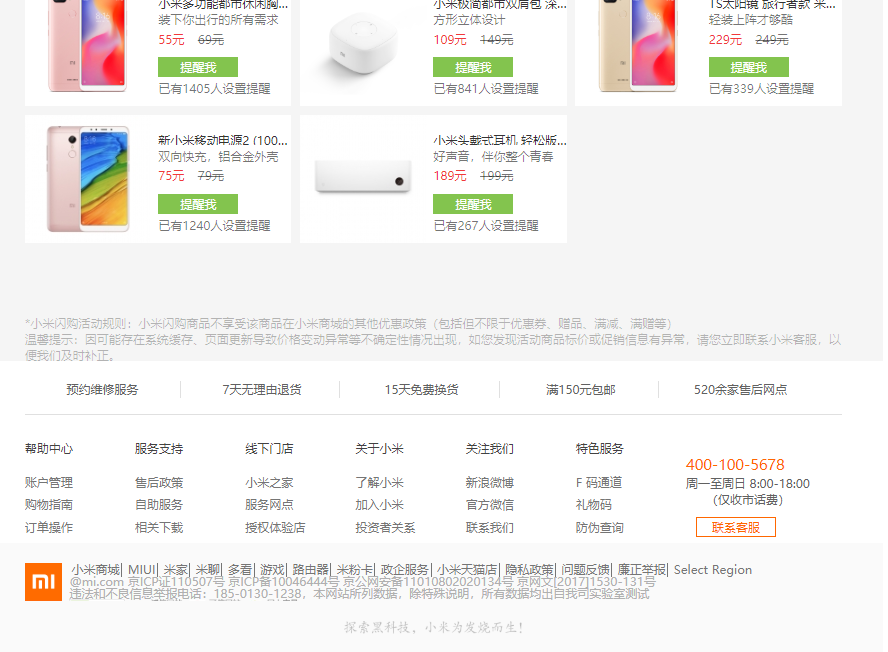
Task: Open 防伪查询 footer link
Action: [x=600, y=527]
